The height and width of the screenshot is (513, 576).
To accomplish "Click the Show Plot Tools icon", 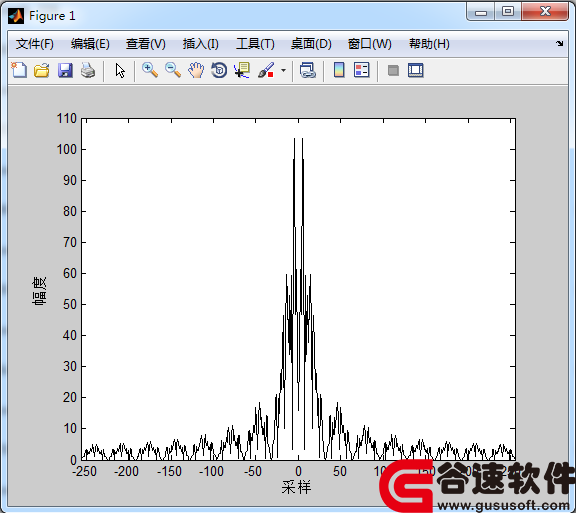I will tap(416, 70).
